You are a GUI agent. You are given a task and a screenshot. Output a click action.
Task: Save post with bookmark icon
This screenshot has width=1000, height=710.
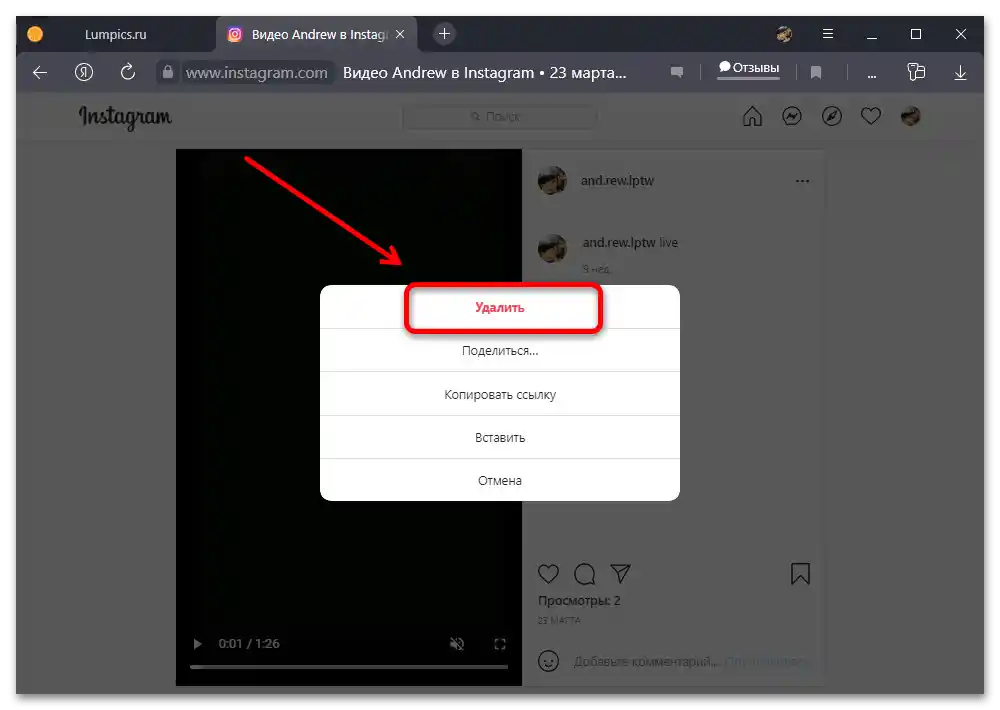point(800,573)
